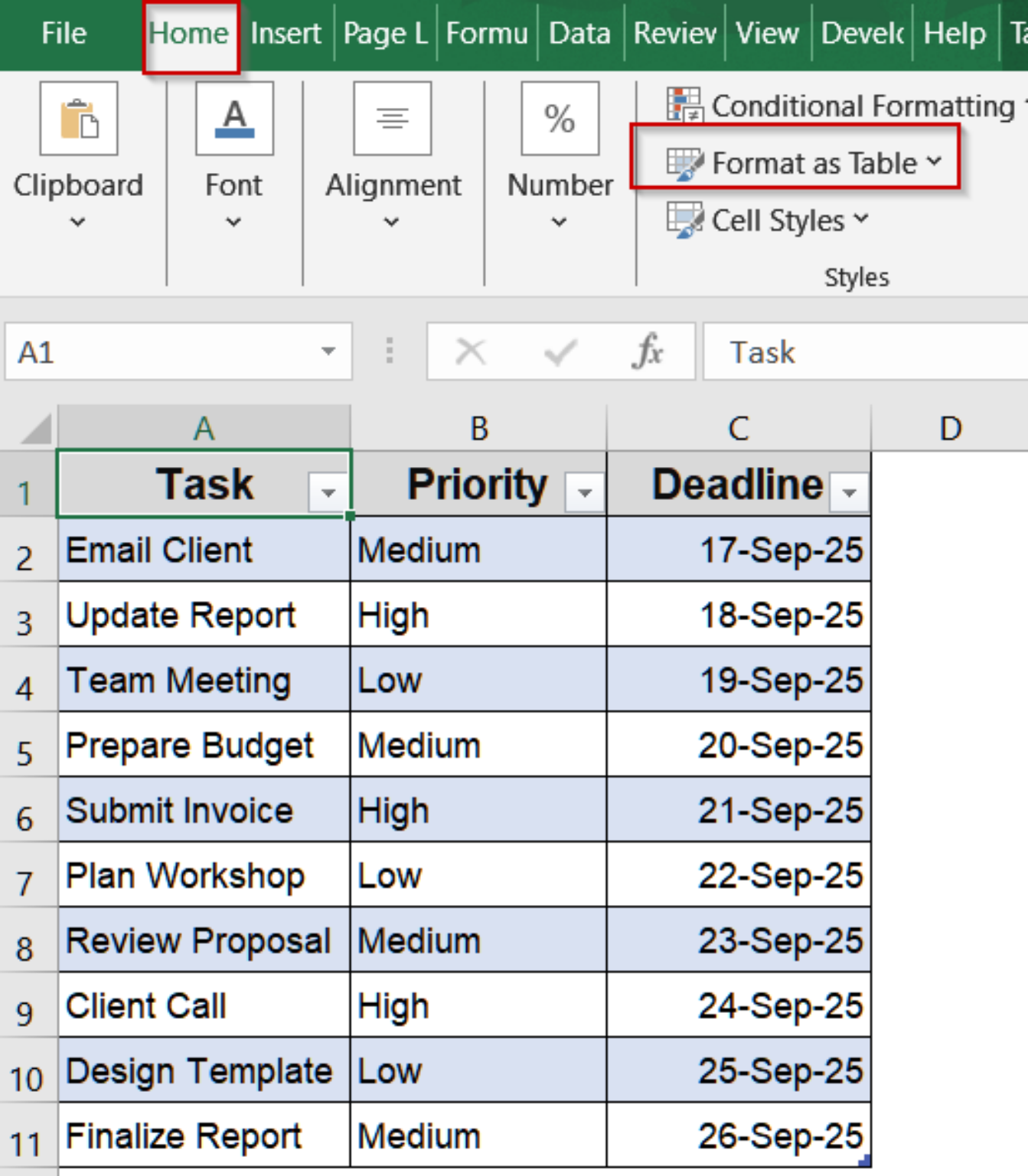Open the File menu
This screenshot has height=1176, width=1028.
click(64, 34)
